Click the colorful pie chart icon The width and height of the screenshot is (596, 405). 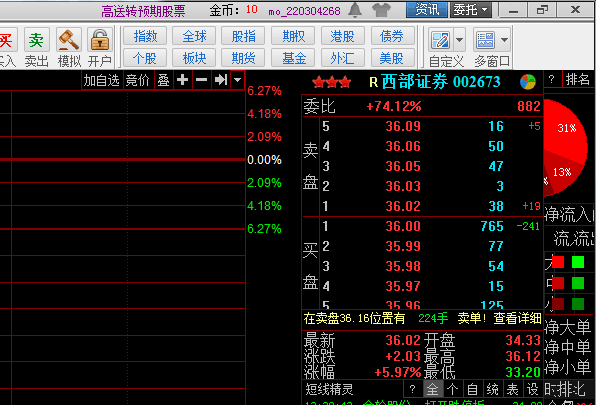528,82
